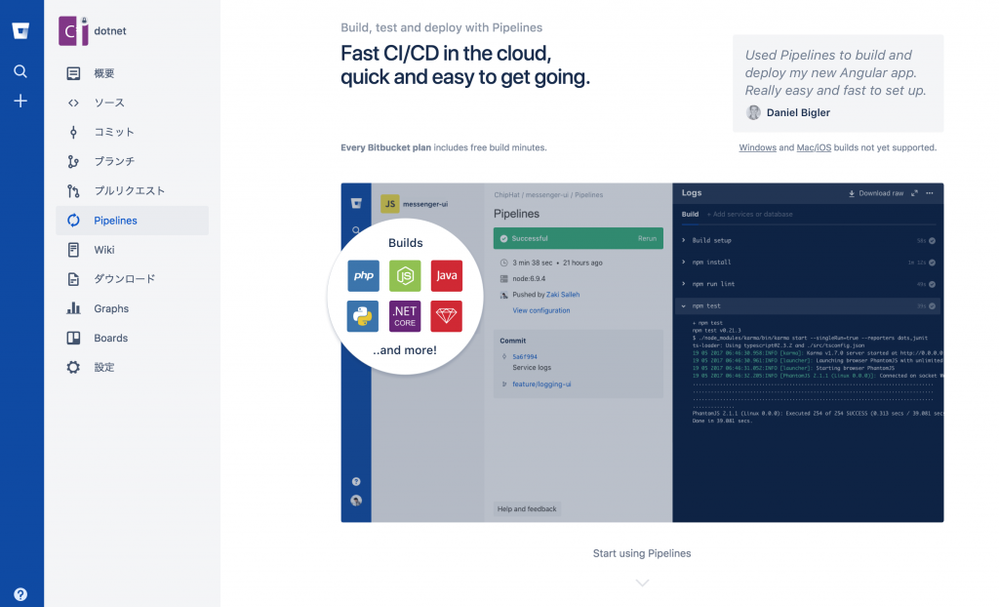
Task: Select Pipelines in the sidebar
Action: (x=132, y=220)
